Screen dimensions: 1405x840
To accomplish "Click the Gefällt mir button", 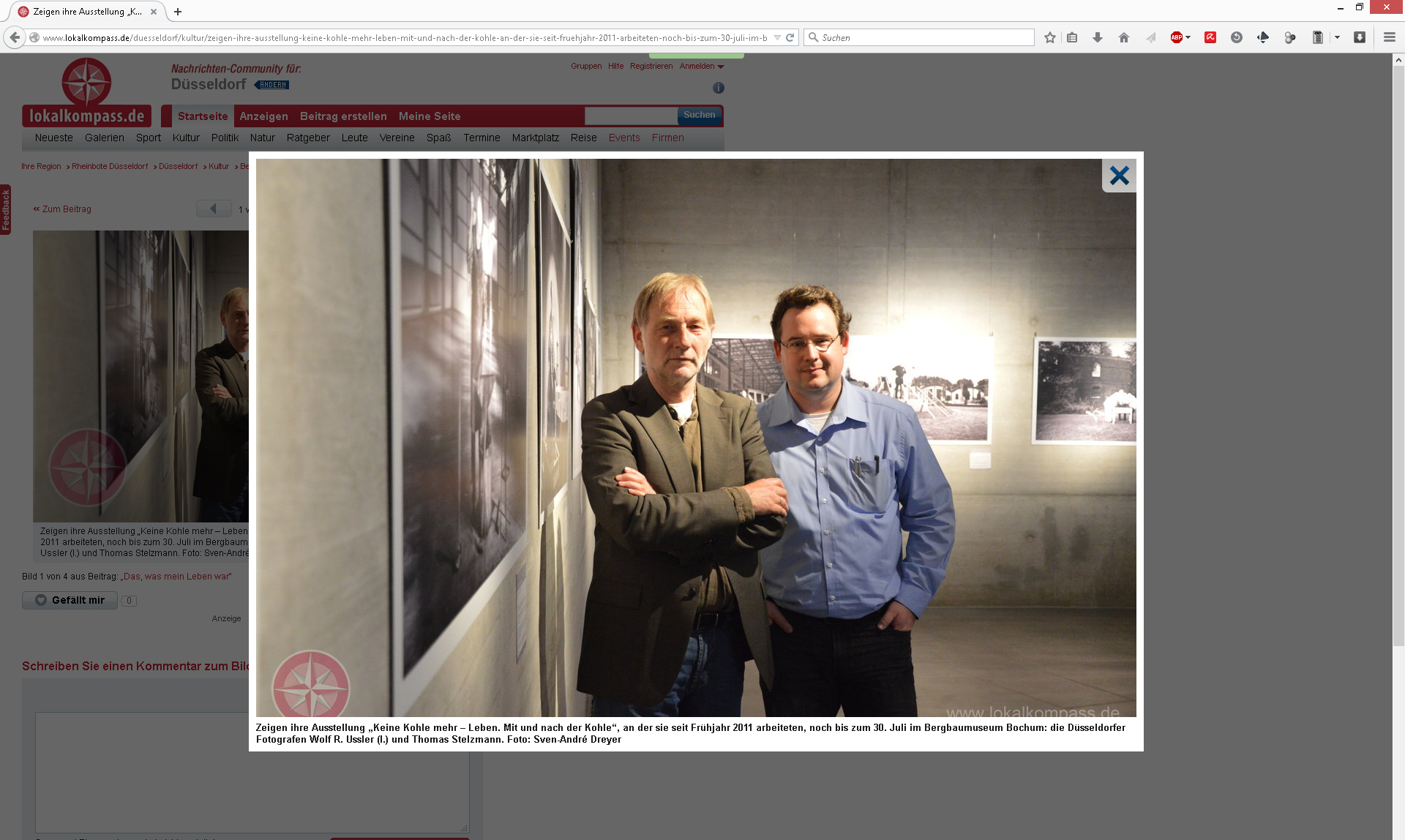I will pos(70,600).
